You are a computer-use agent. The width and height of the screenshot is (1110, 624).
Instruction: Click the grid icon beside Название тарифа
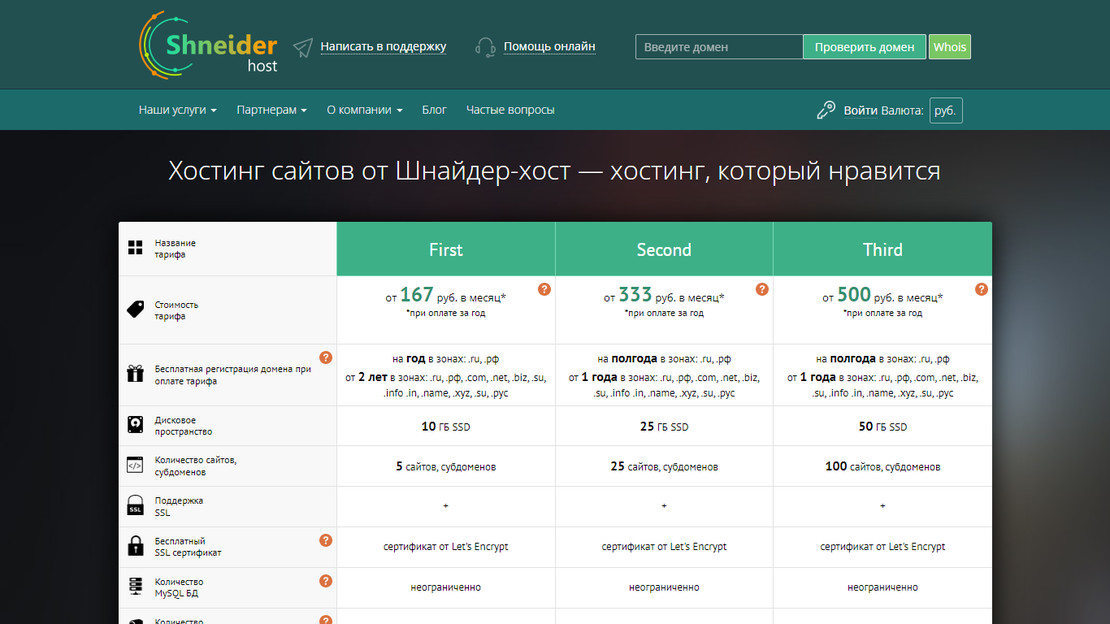(x=135, y=247)
